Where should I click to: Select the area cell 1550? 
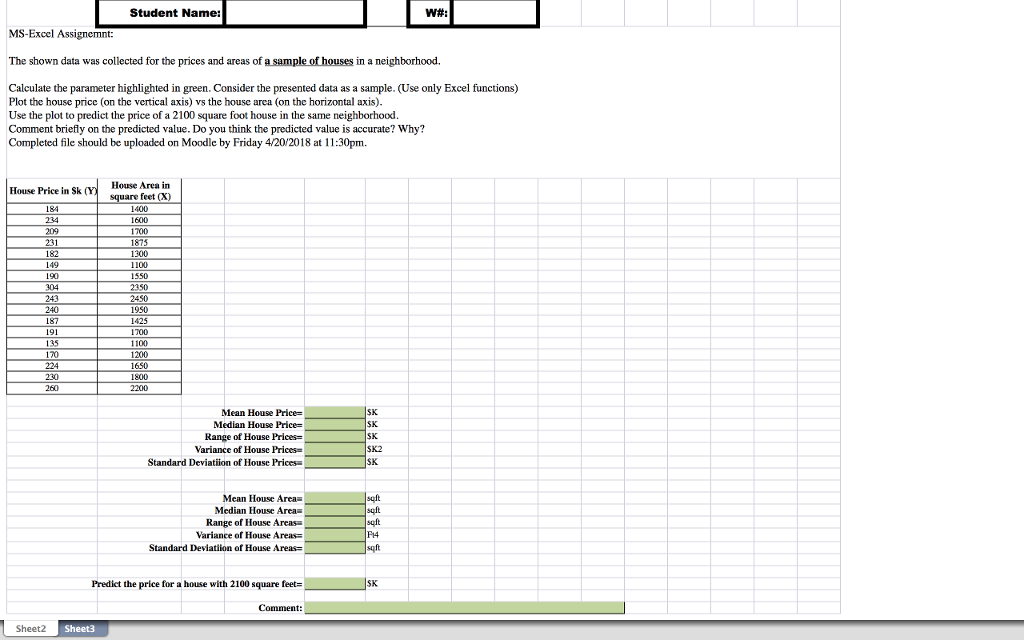[x=140, y=276]
